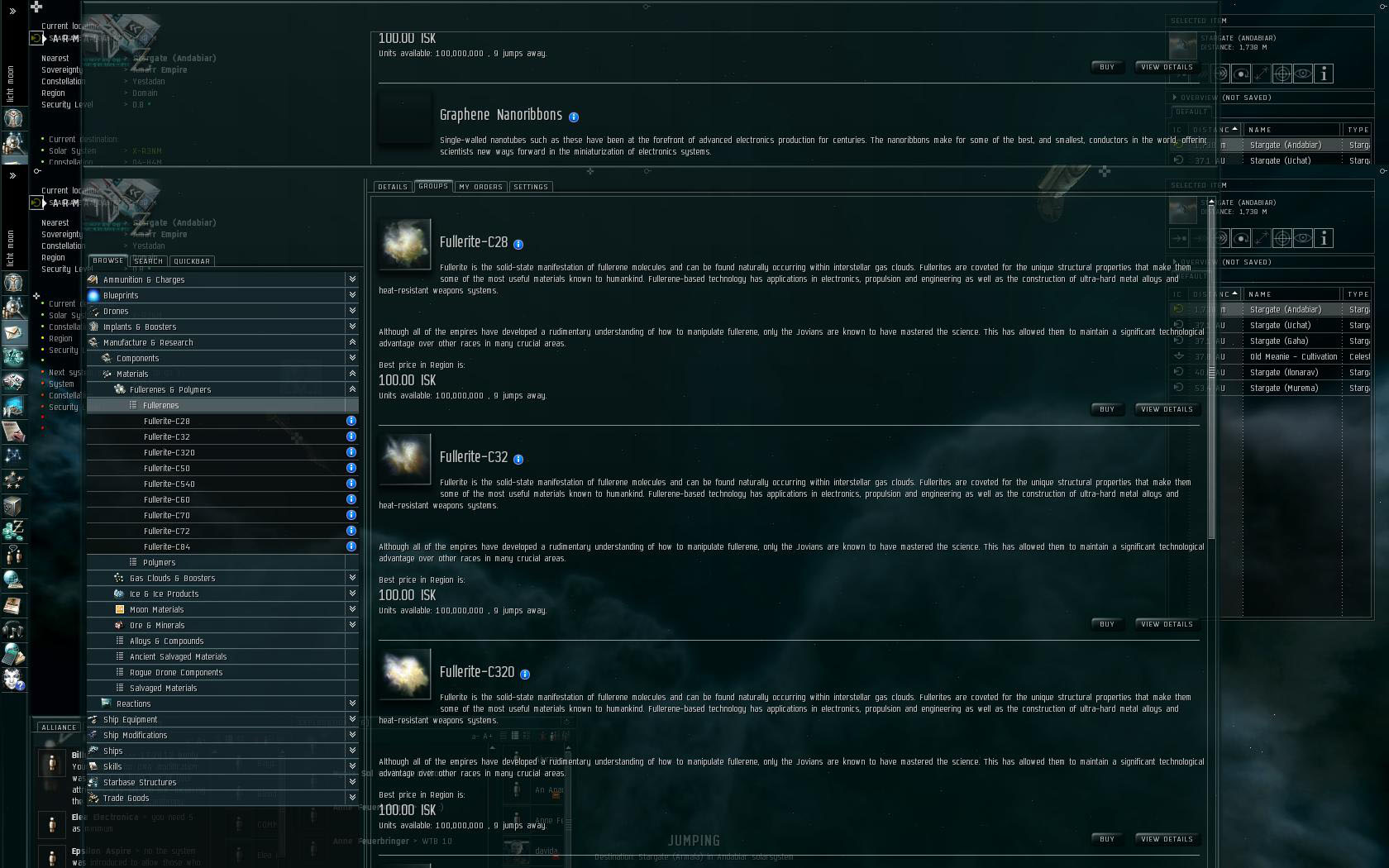The height and width of the screenshot is (868, 1389).
Task: Select the Alliance chat tab
Action: pos(59,727)
